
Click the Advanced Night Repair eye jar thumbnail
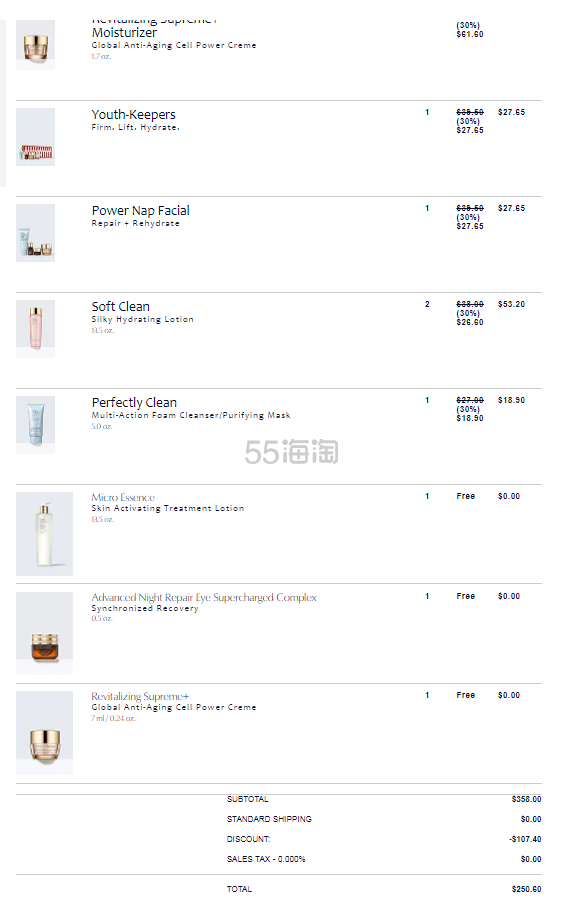[x=44, y=633]
